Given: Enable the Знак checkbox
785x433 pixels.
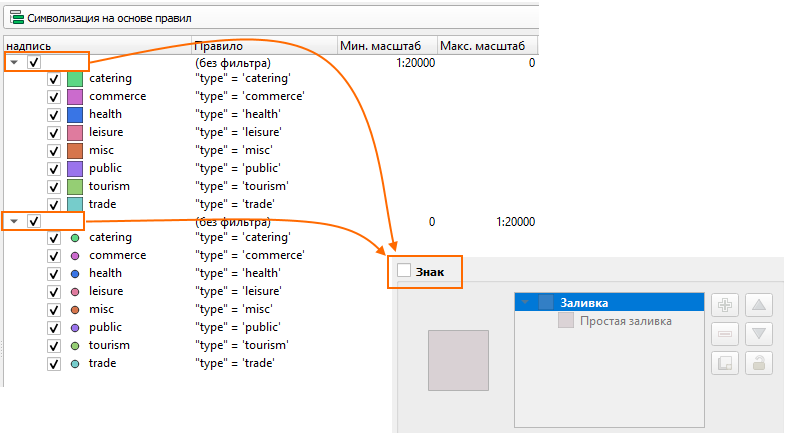Looking at the screenshot, I should pos(404,270).
